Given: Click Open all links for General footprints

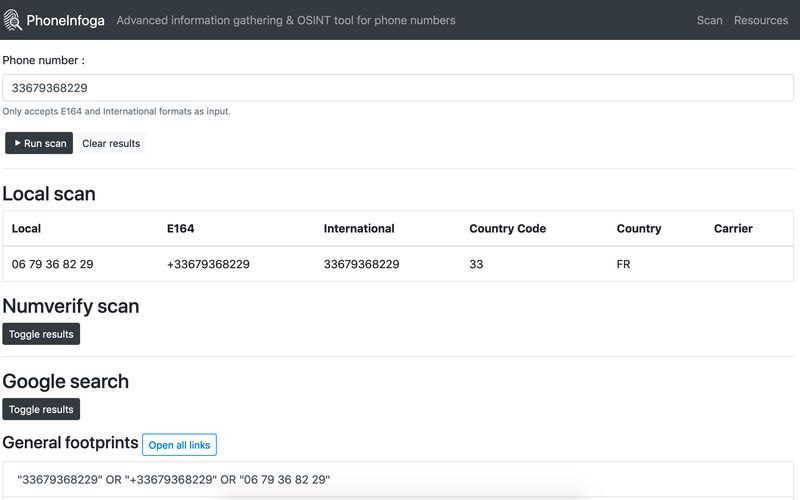Looking at the screenshot, I should pyautogui.click(x=179, y=445).
